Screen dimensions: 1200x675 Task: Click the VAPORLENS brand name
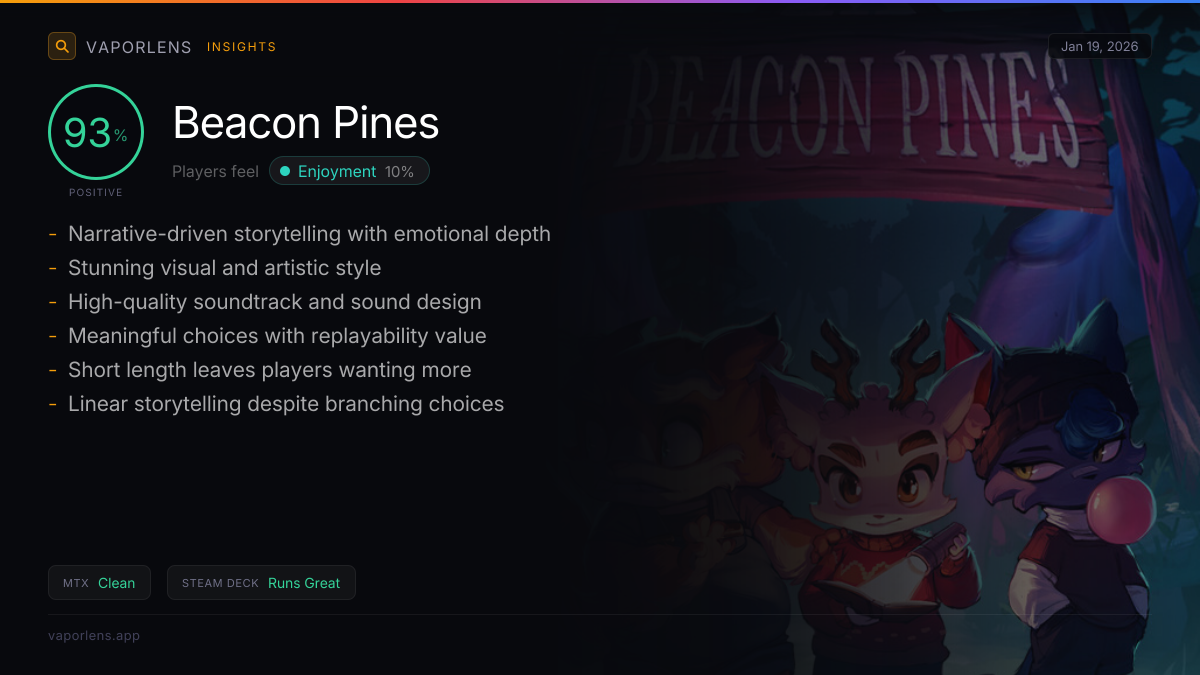coord(139,47)
